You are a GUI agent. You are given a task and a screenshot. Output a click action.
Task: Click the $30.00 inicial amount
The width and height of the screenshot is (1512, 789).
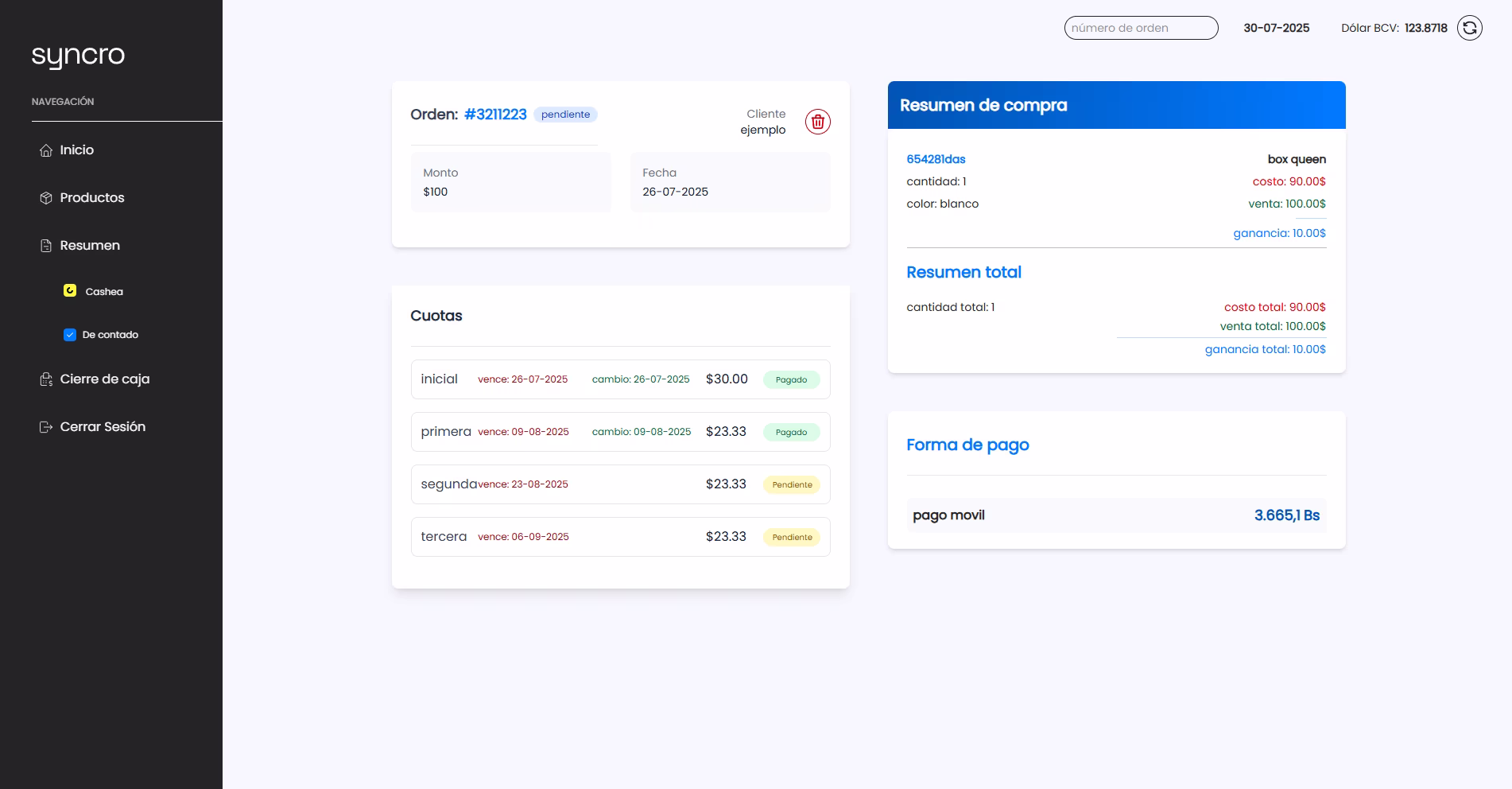pyautogui.click(x=727, y=379)
